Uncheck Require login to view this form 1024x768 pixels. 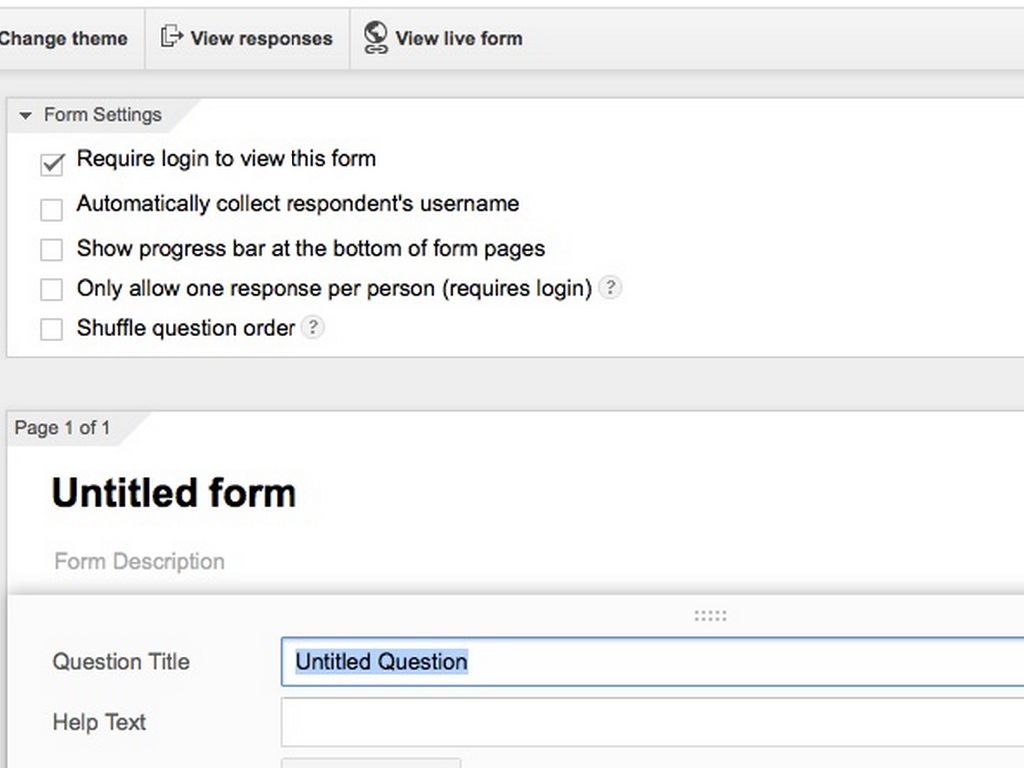pos(52,164)
